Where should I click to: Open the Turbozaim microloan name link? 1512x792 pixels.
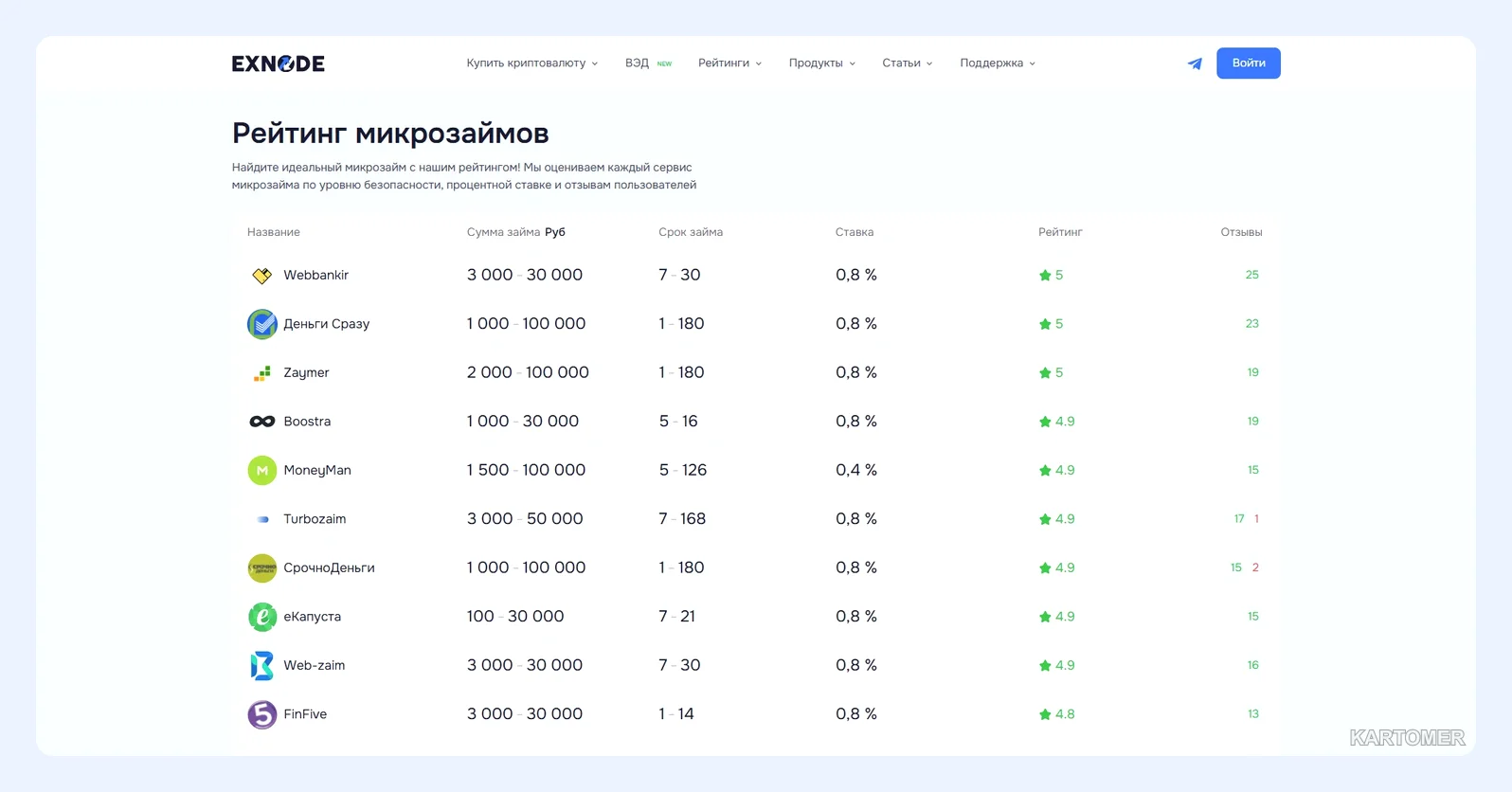click(315, 519)
